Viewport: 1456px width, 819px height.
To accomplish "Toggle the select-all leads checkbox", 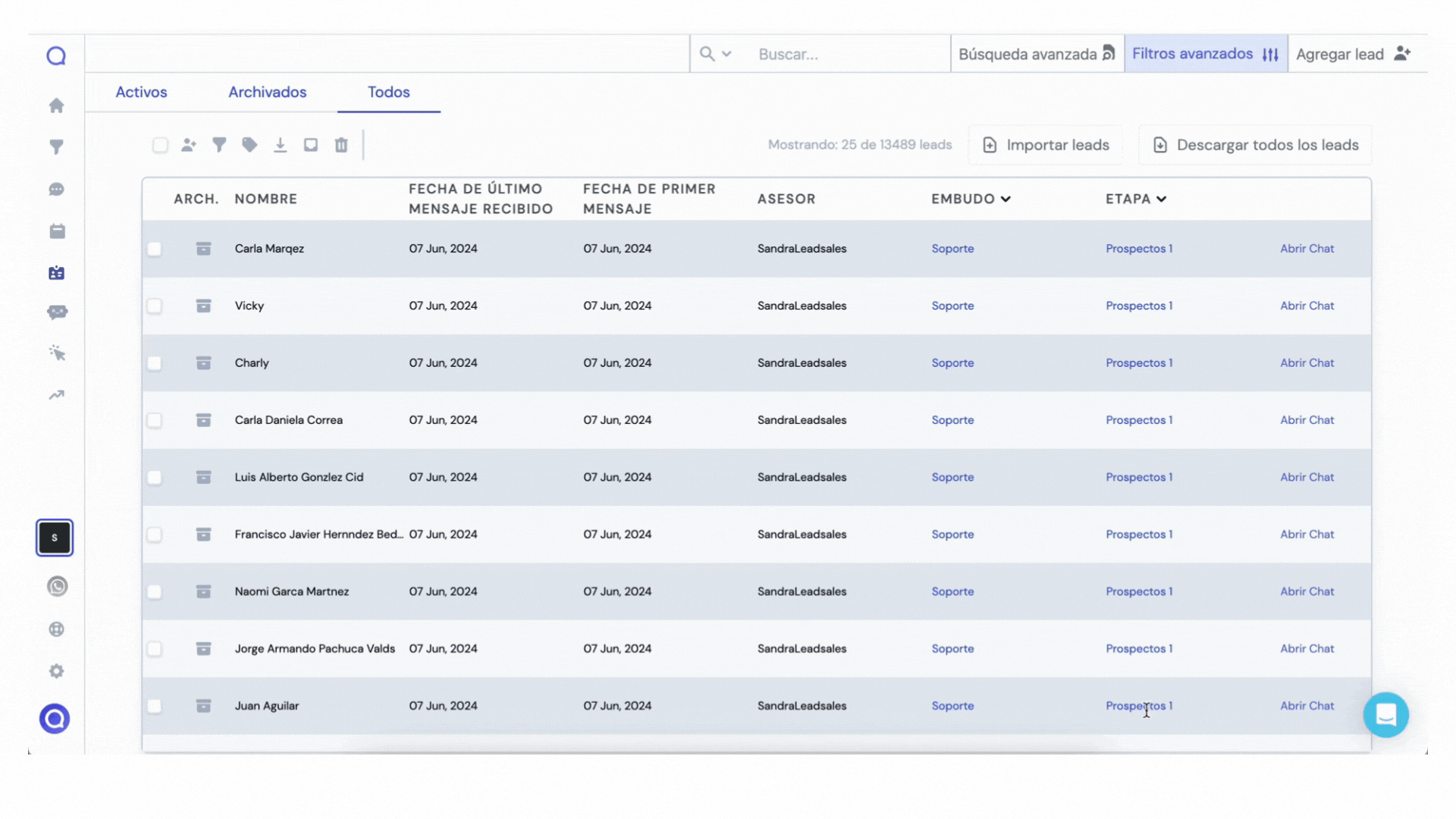I will (x=160, y=145).
